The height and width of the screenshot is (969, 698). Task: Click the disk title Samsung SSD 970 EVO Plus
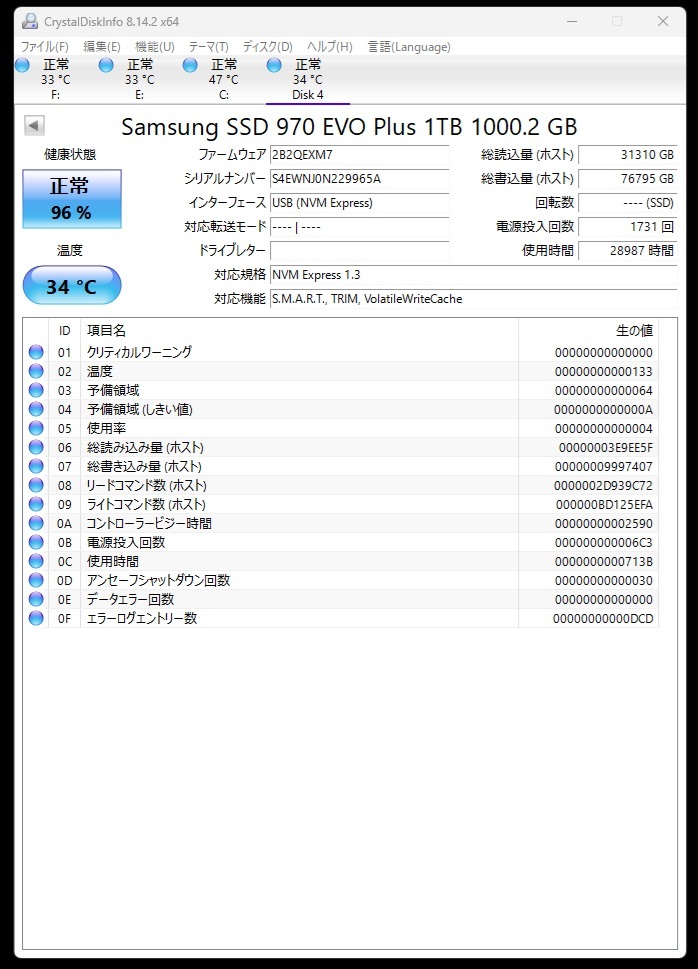(349, 127)
